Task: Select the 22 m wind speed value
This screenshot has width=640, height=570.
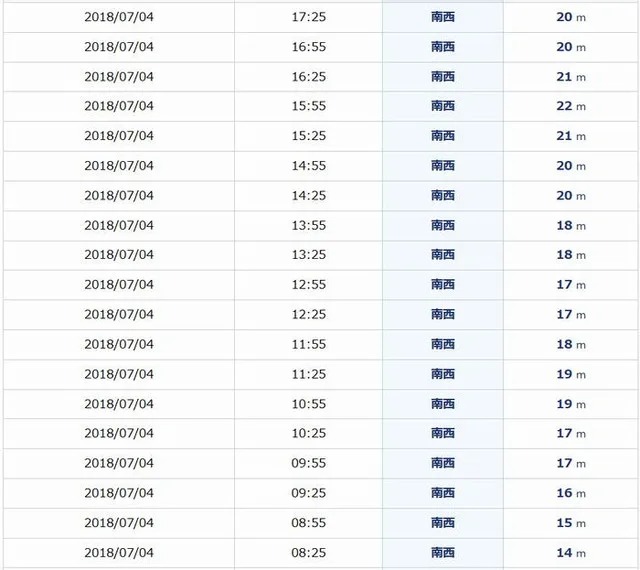Action: (x=571, y=106)
